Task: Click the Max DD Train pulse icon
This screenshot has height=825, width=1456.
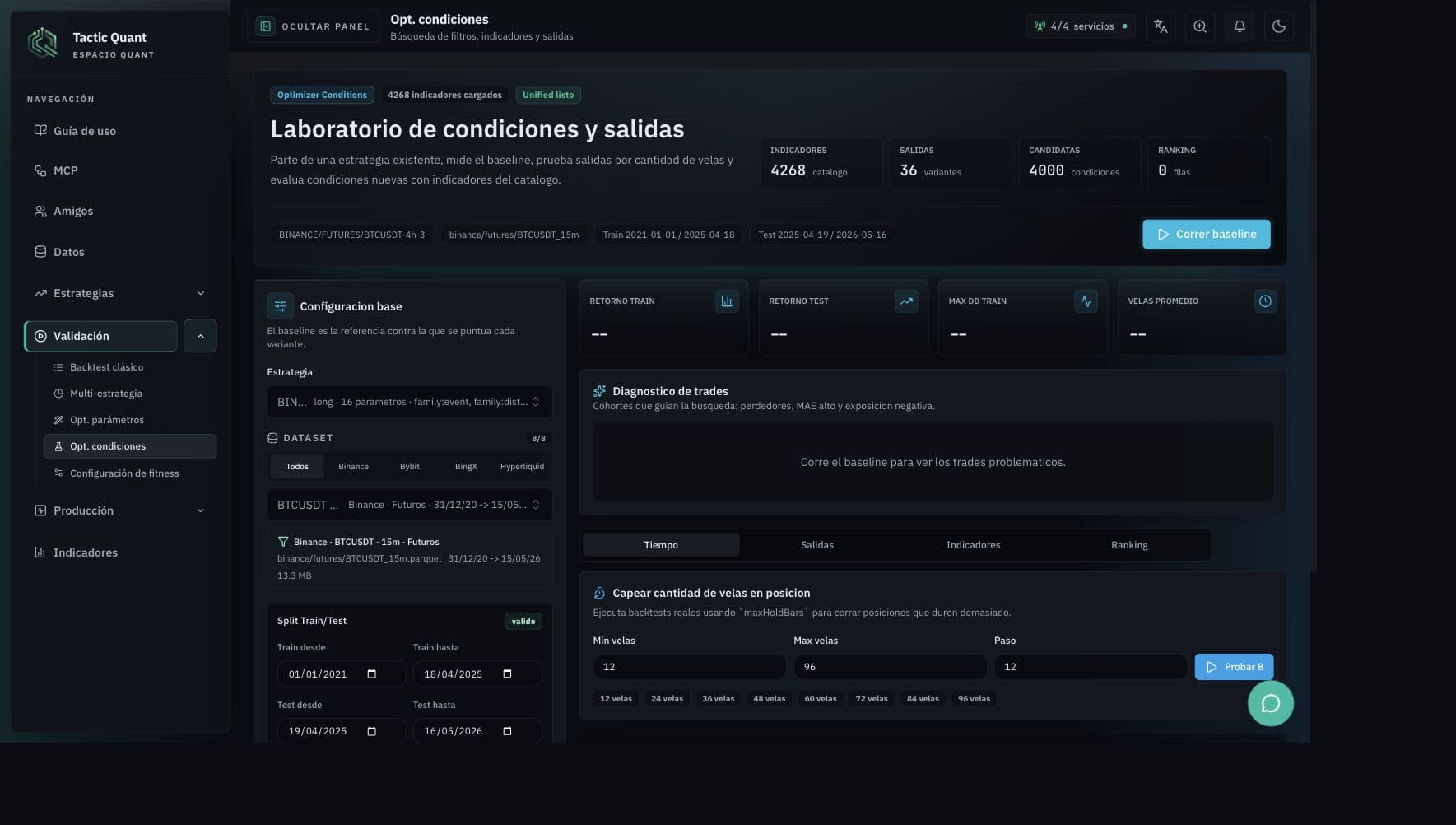Action: coord(1086,301)
